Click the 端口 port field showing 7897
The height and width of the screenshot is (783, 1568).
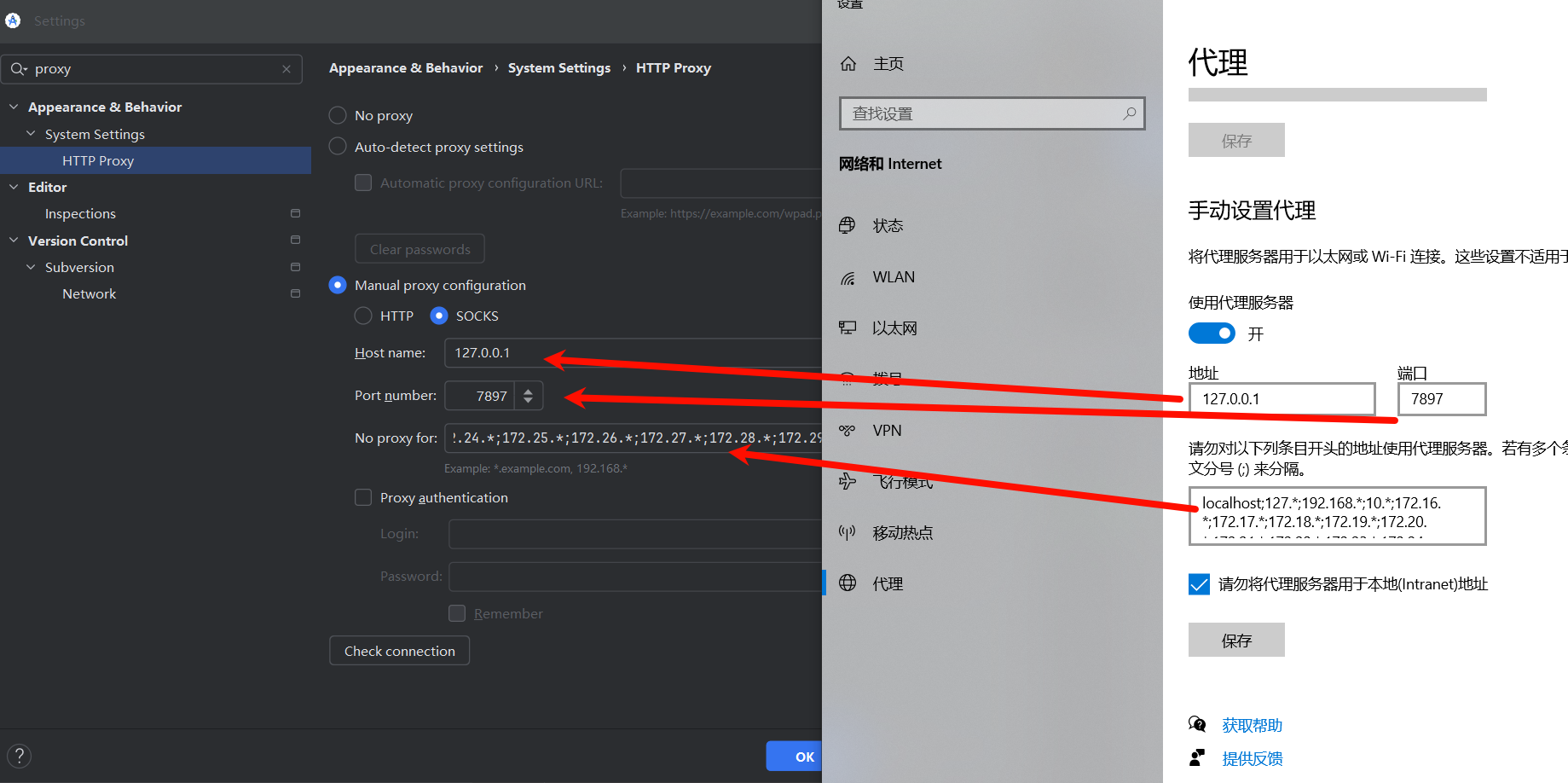click(x=1442, y=399)
